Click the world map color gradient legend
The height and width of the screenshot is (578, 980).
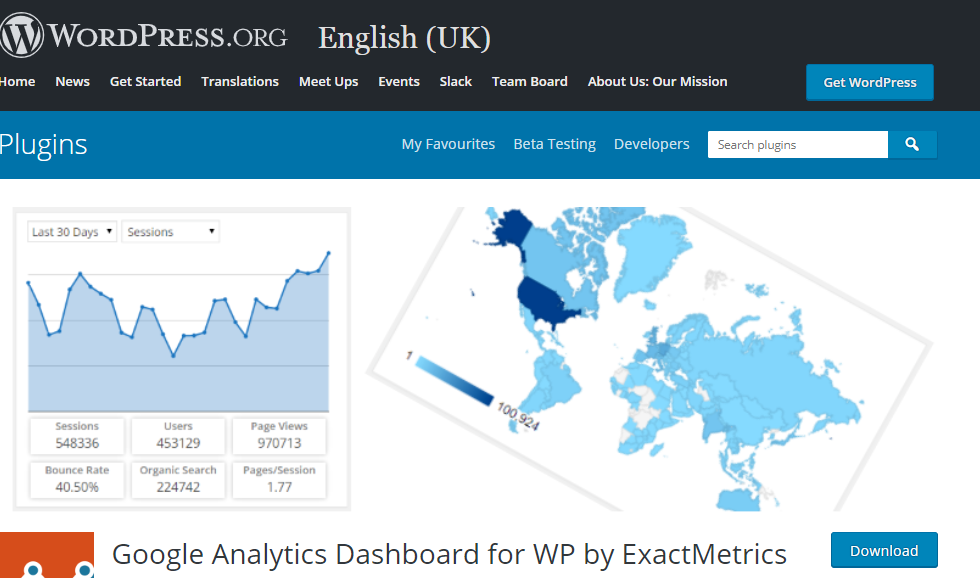tap(455, 381)
